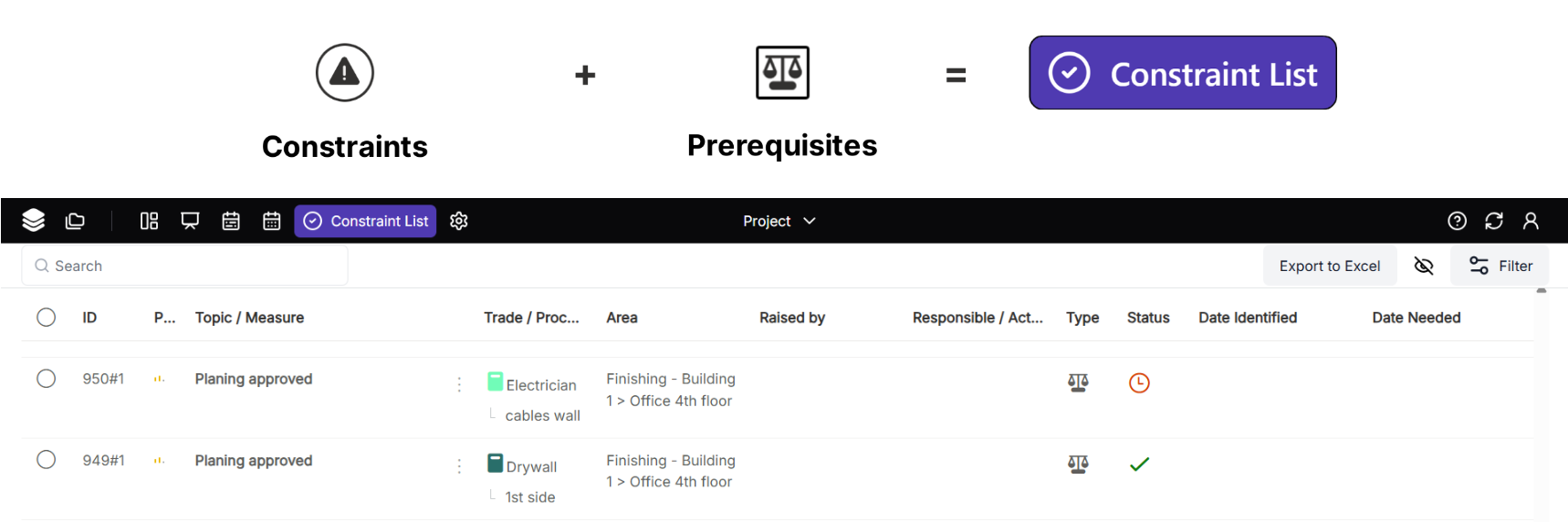The height and width of the screenshot is (522, 1568).
Task: Open the presentation screen view icon
Action: [x=190, y=221]
